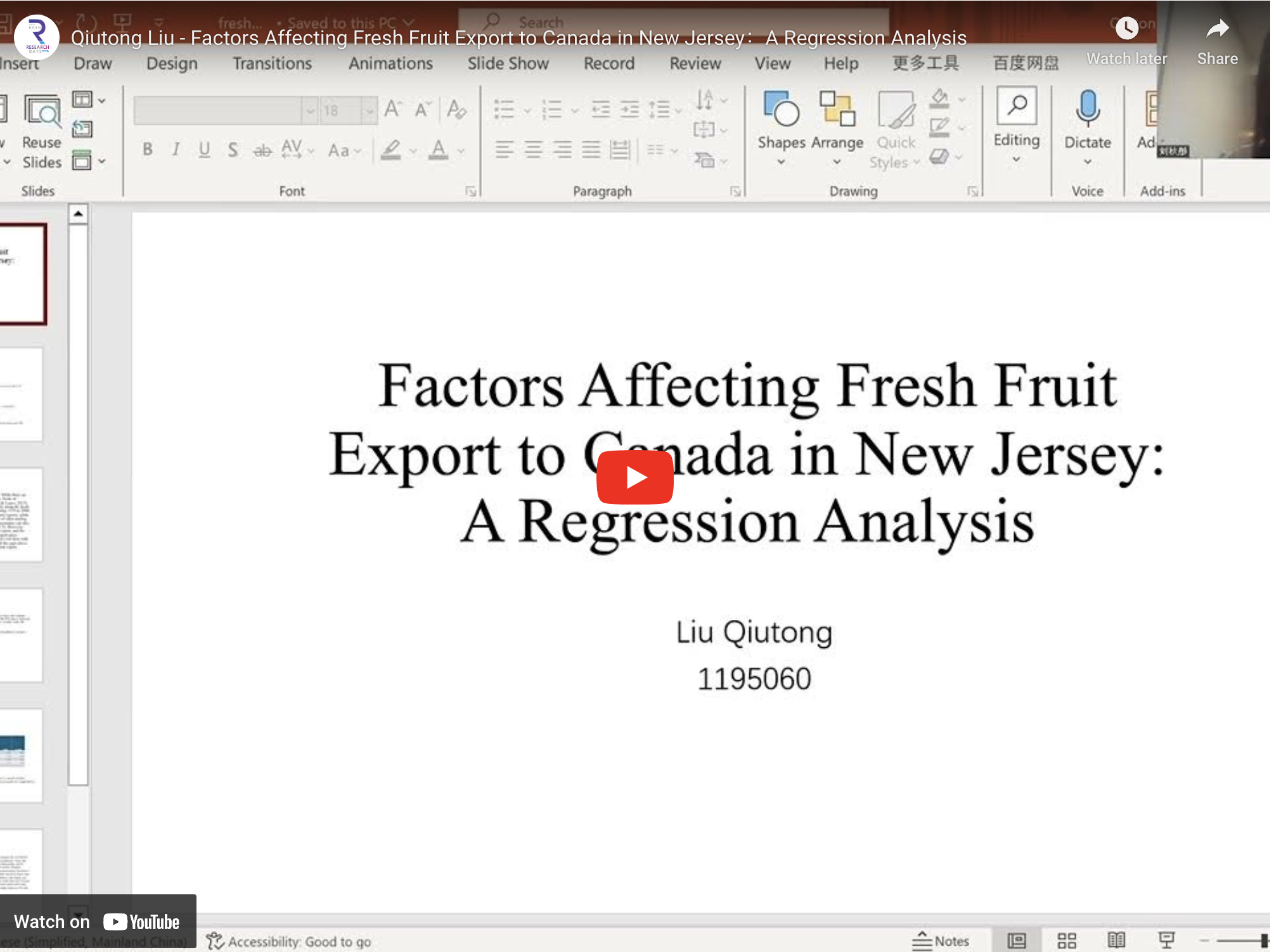Open the Draw ribbon tab
1274x952 pixels.
click(x=93, y=63)
